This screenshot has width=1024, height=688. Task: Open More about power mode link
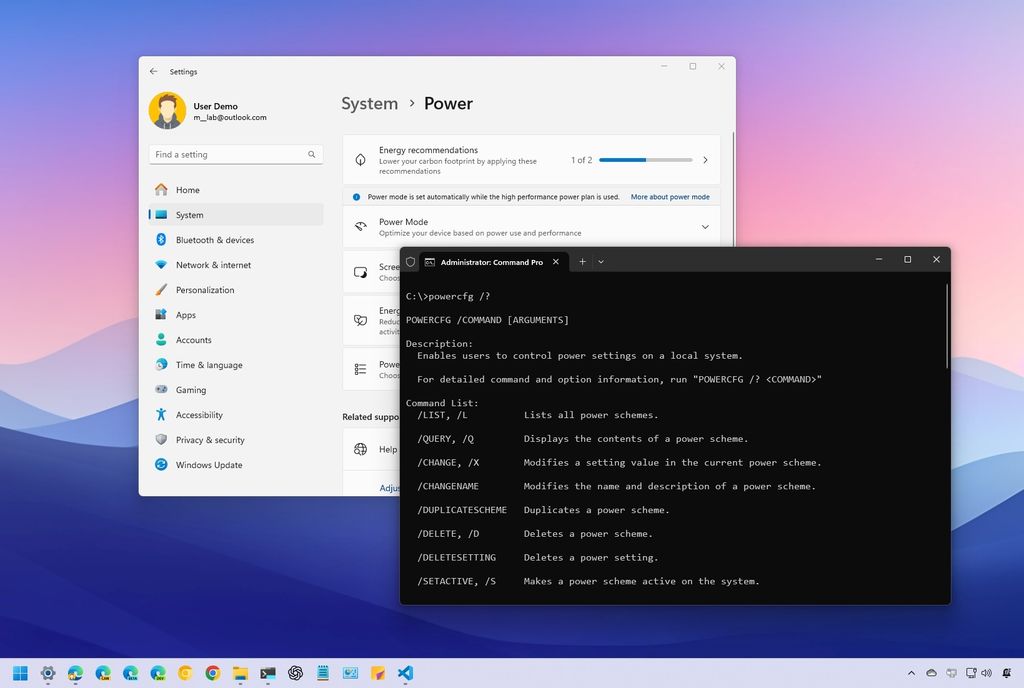point(670,197)
